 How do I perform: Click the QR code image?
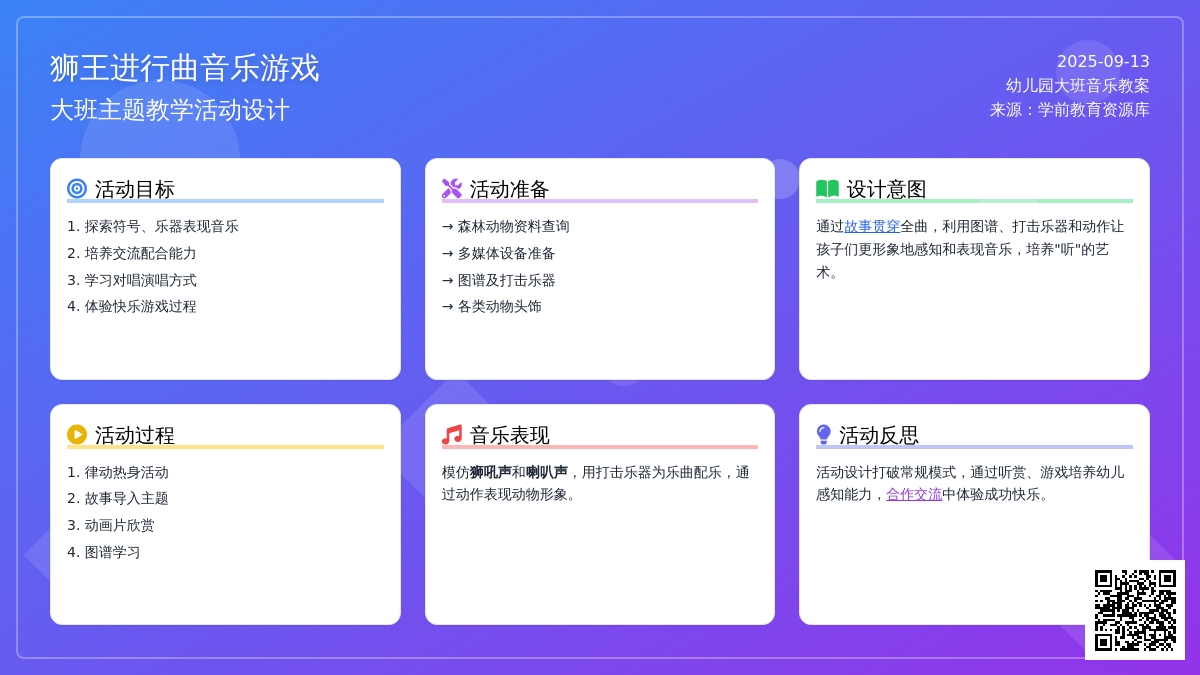[1135, 610]
